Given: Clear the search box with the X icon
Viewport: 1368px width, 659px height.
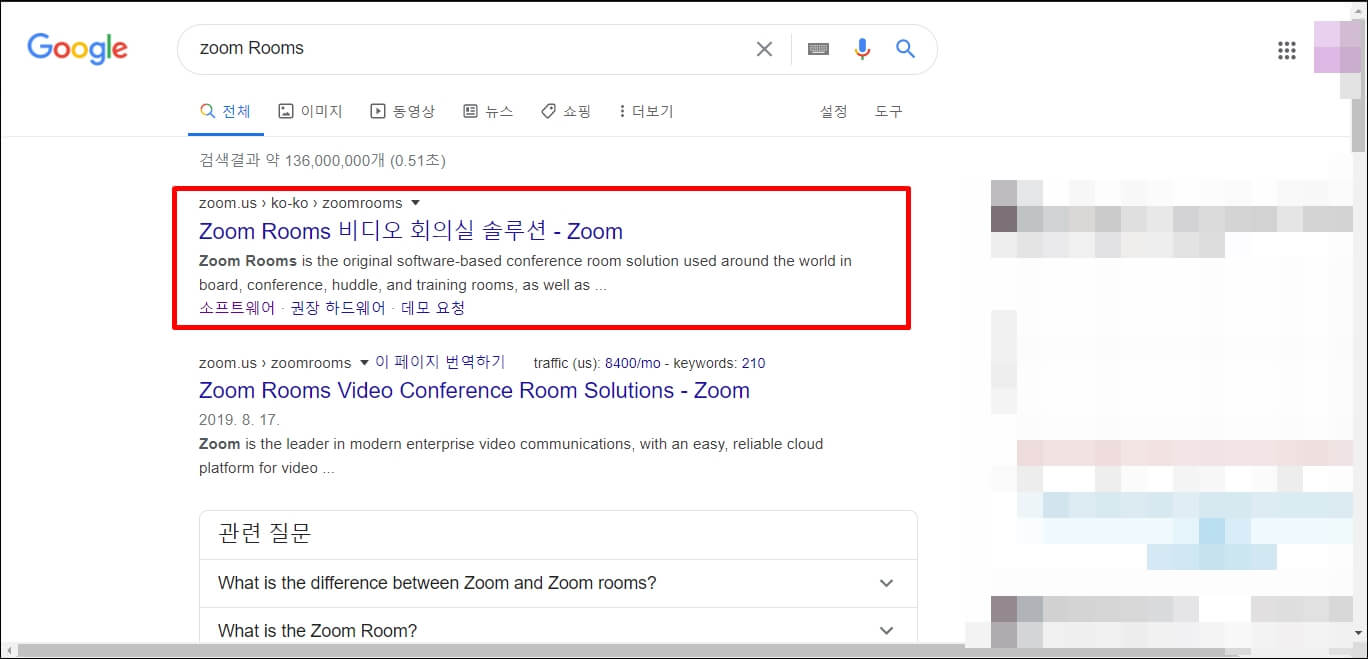Looking at the screenshot, I should [x=764, y=49].
